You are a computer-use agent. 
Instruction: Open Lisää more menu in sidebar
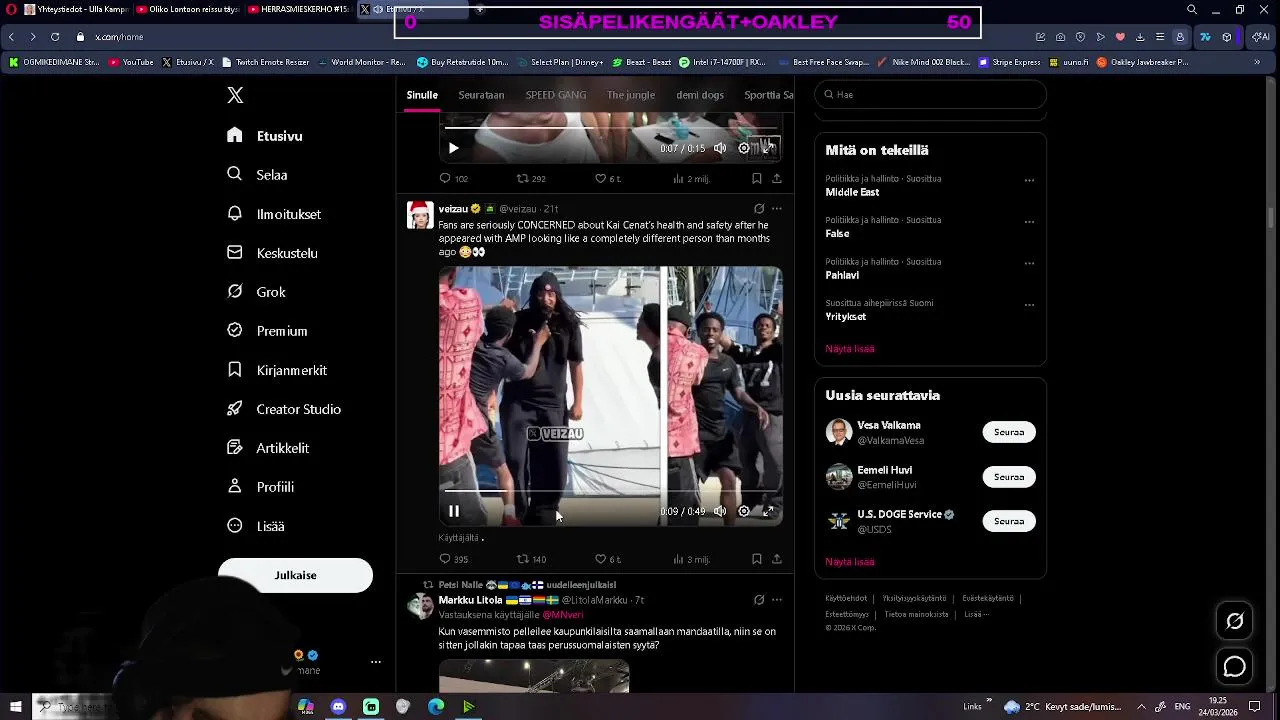[x=256, y=526]
